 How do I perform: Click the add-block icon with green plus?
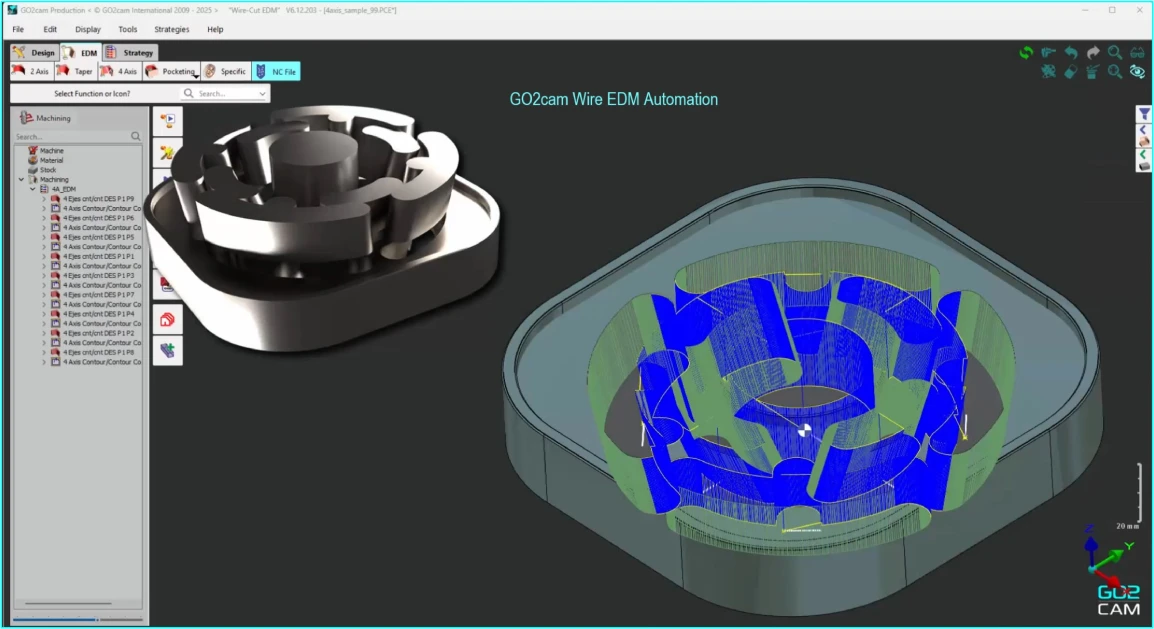[x=167, y=350]
